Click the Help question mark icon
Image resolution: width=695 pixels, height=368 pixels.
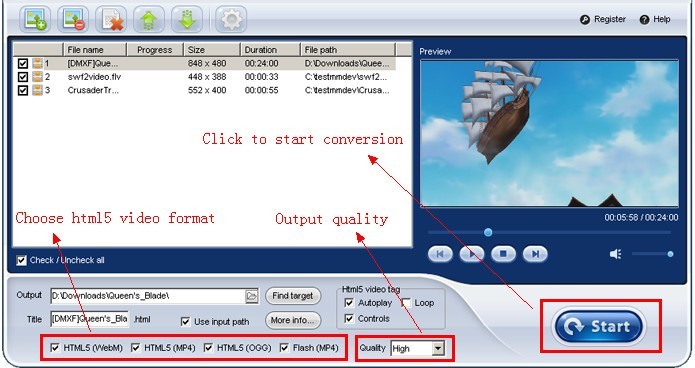coord(644,20)
